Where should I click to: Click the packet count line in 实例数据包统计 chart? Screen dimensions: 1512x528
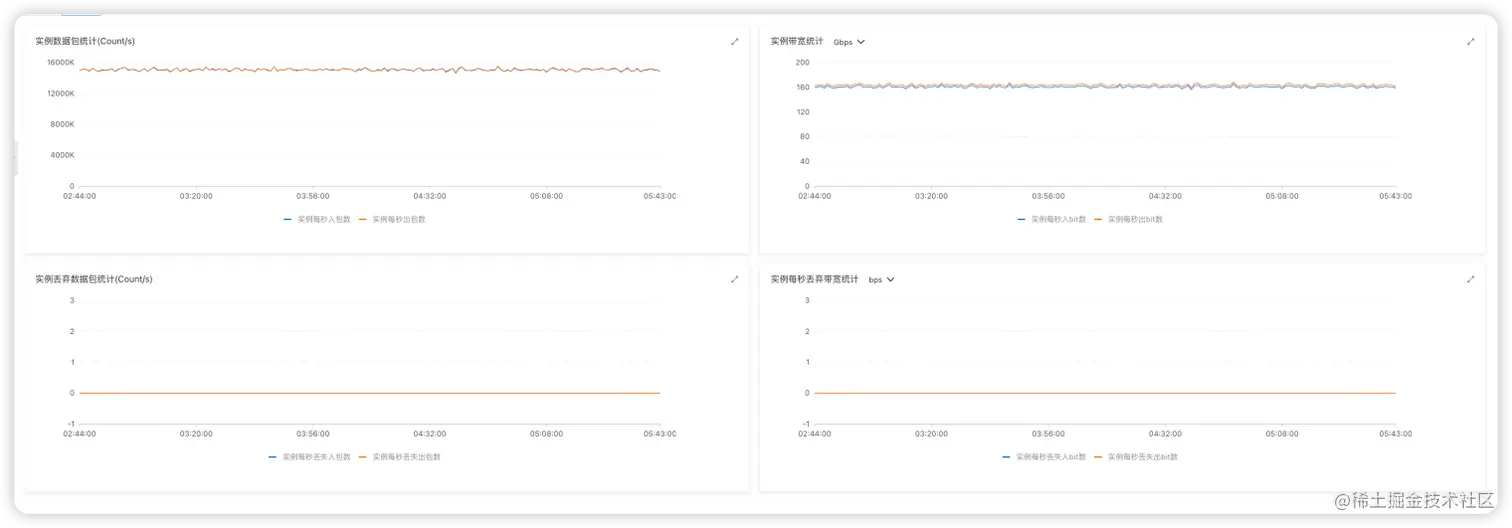click(x=370, y=69)
